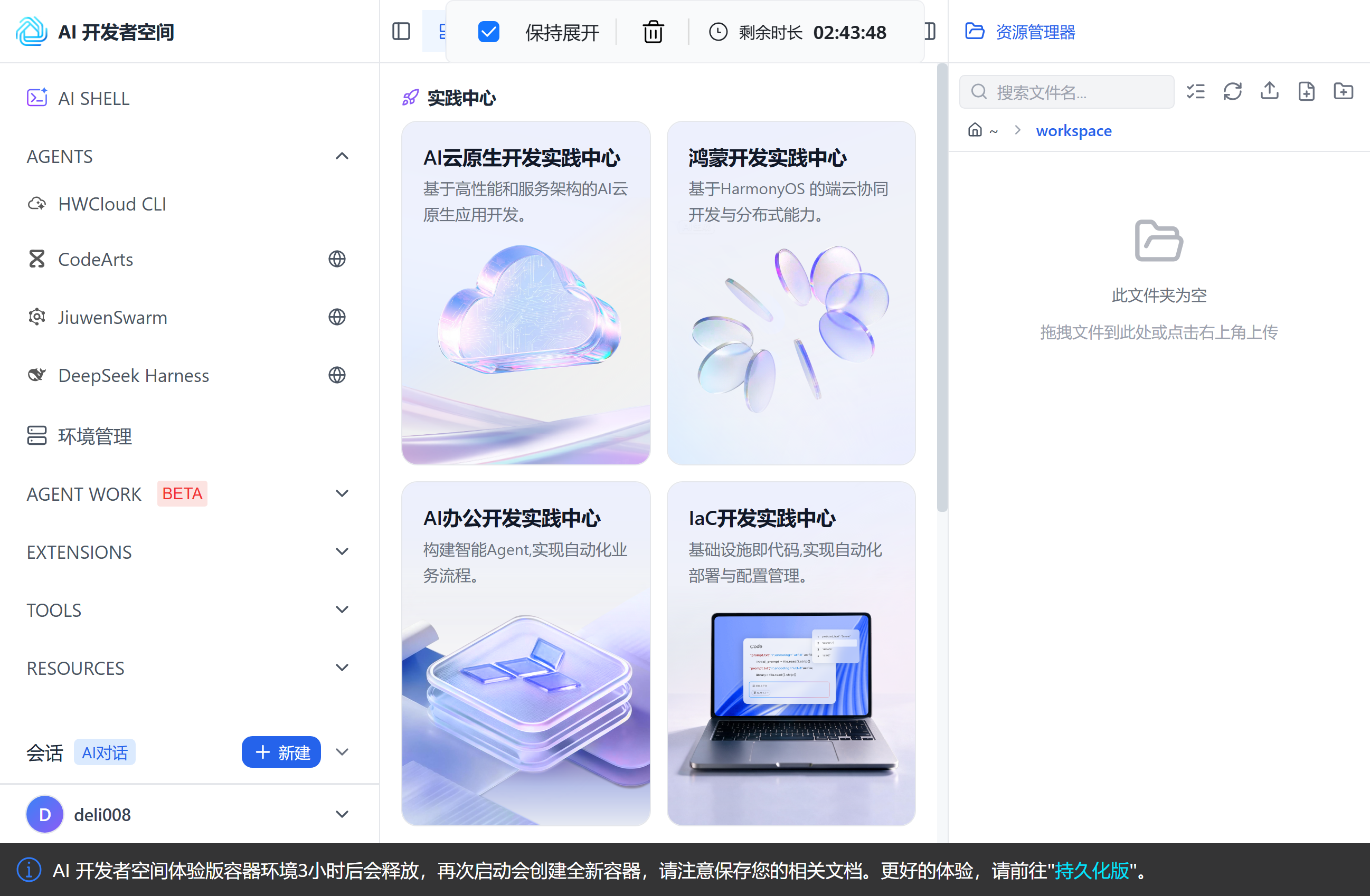Click the 新建 new session button

(x=281, y=752)
